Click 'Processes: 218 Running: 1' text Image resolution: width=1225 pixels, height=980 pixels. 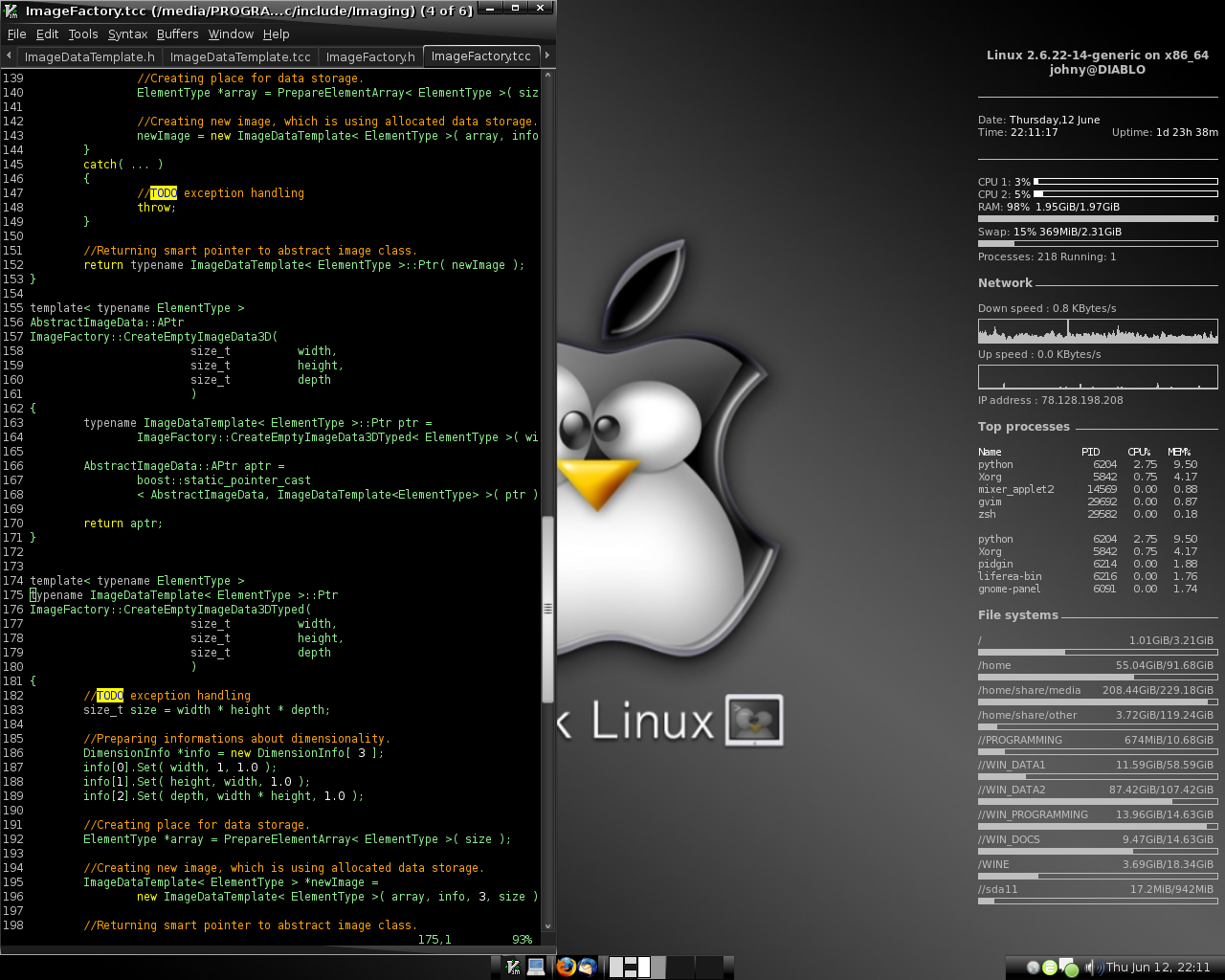[1047, 257]
